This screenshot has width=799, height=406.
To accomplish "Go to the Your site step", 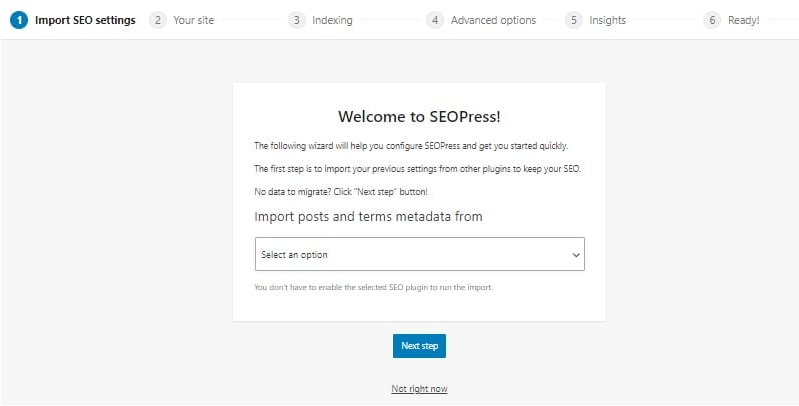I will point(194,20).
